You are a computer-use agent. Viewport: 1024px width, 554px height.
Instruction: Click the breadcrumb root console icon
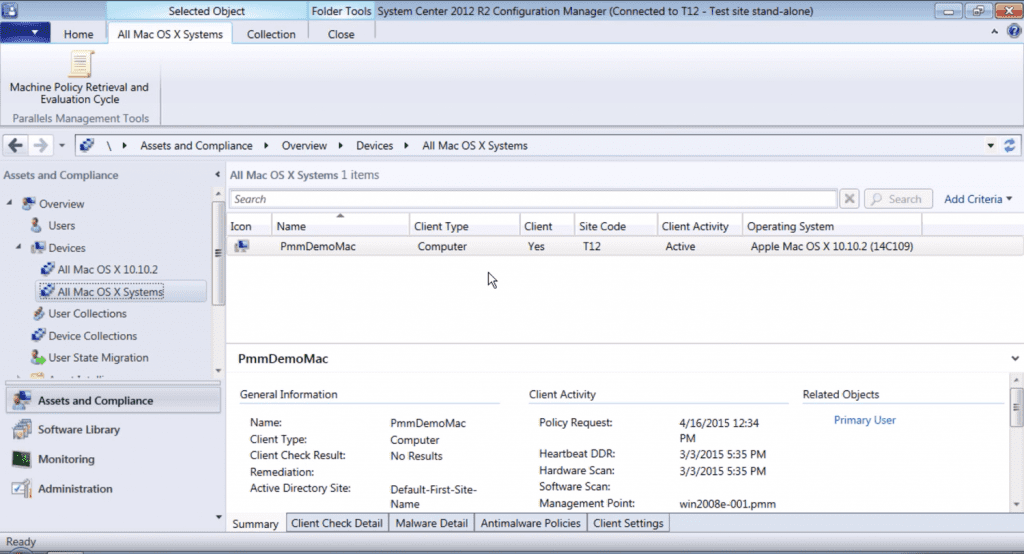coord(87,145)
